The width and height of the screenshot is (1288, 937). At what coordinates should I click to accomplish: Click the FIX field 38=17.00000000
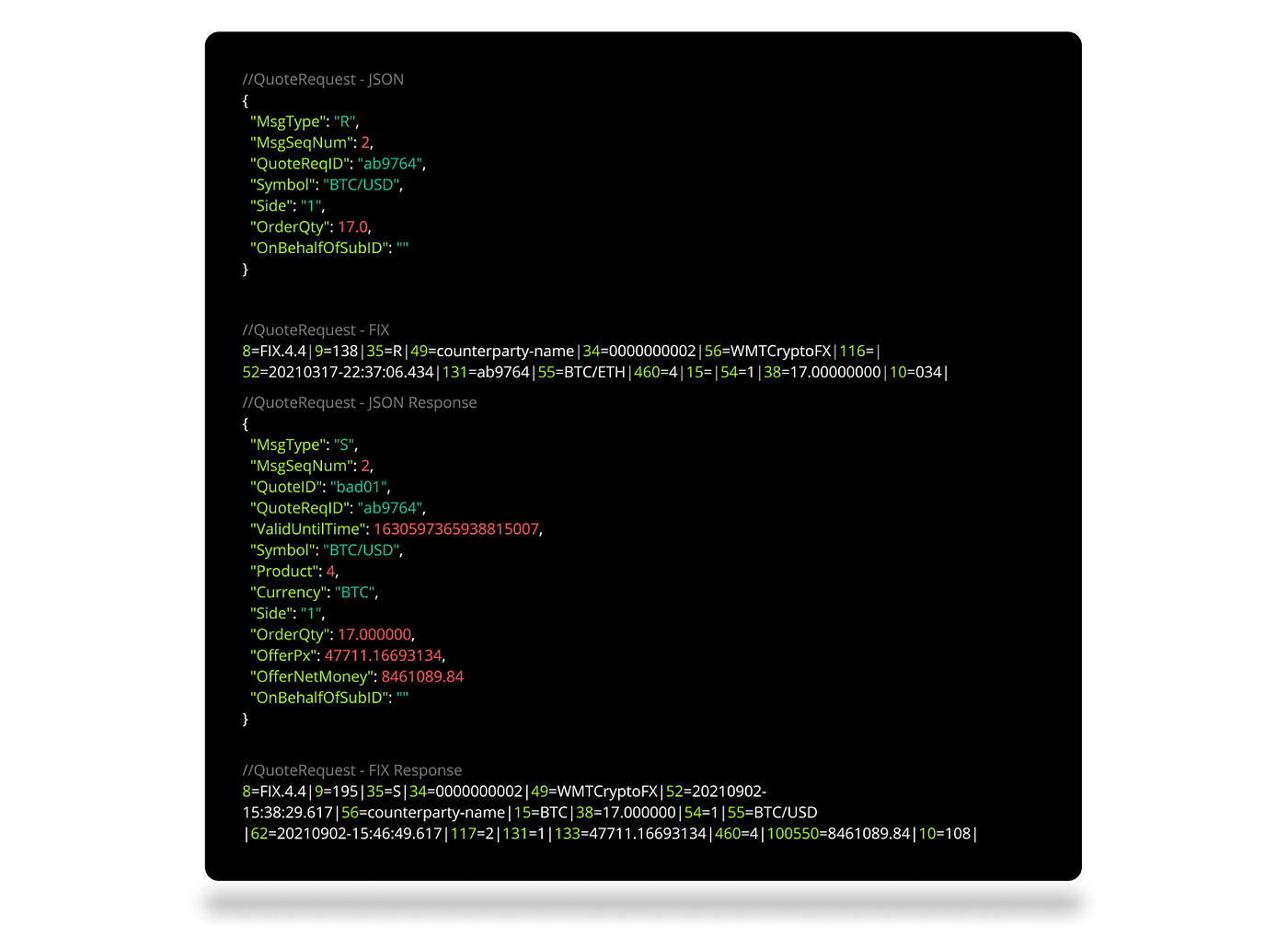click(822, 372)
